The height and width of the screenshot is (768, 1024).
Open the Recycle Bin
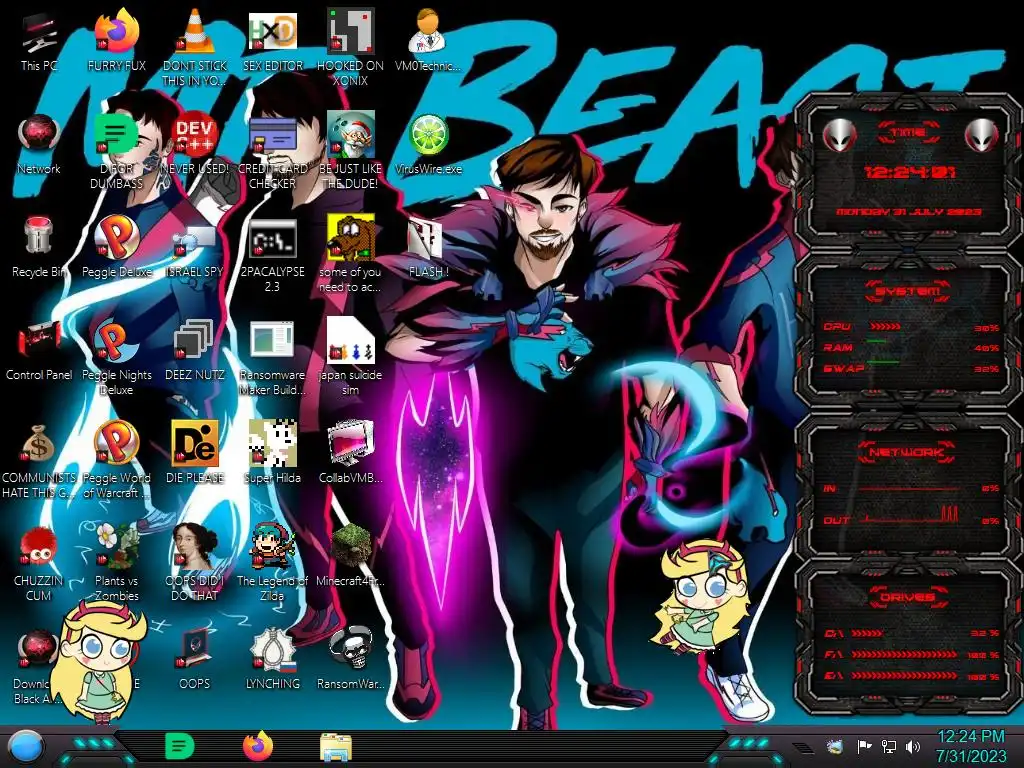[x=39, y=246]
